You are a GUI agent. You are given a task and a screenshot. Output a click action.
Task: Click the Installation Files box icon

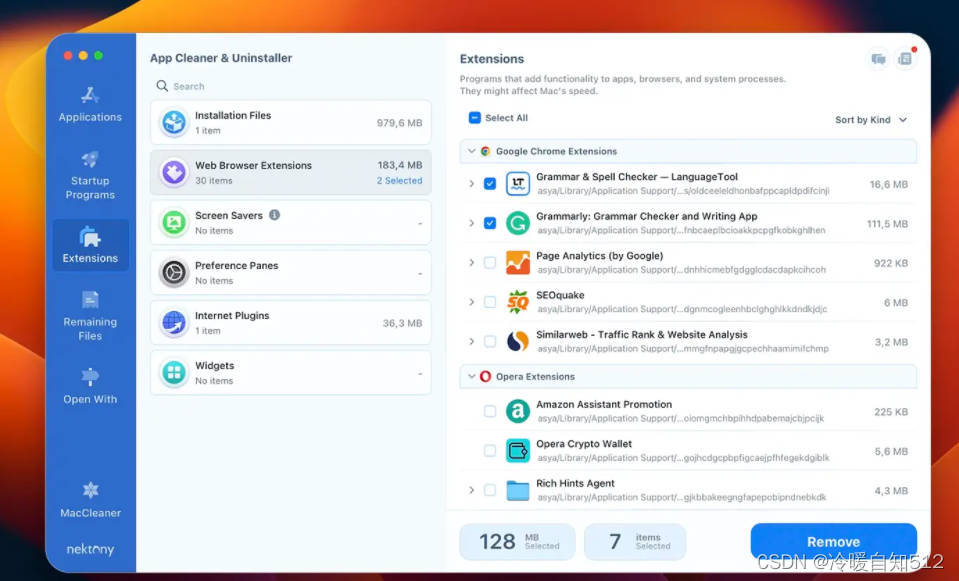174,122
